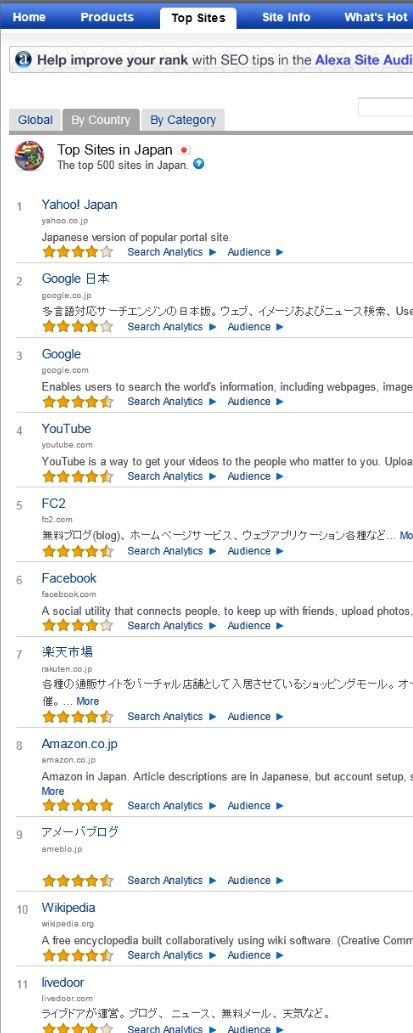Image resolution: width=413 pixels, height=1033 pixels.
Task: Click the Alexa Site Audit link
Action: 364,59
